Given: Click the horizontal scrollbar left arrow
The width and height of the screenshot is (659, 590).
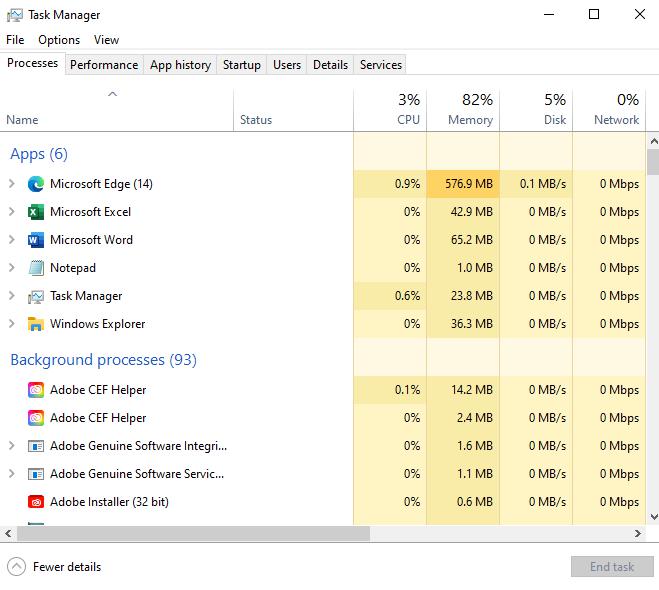Looking at the screenshot, I should pos(8,533).
